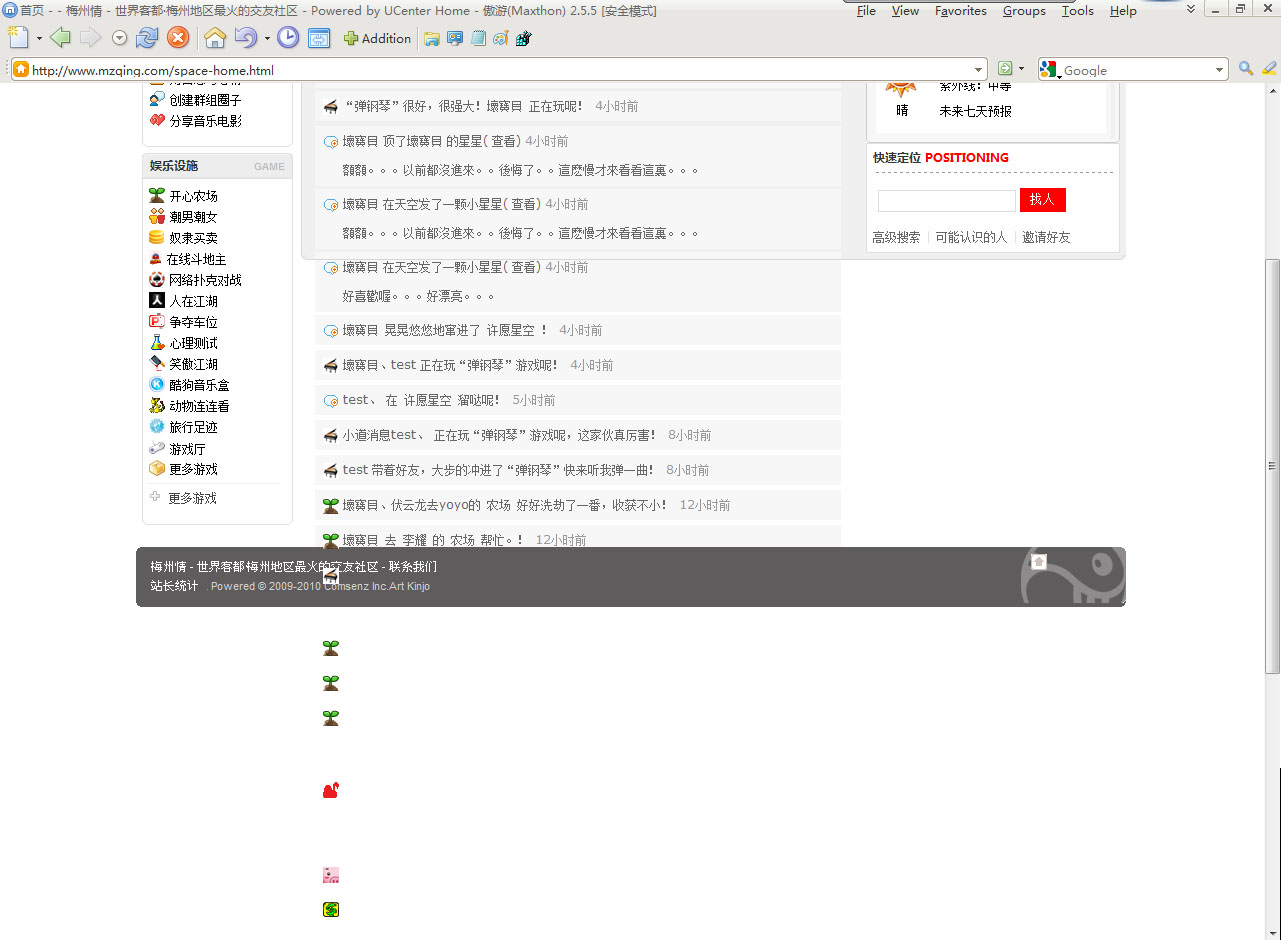
Task: Open the notepad toolbar icon
Action: [x=478, y=39]
